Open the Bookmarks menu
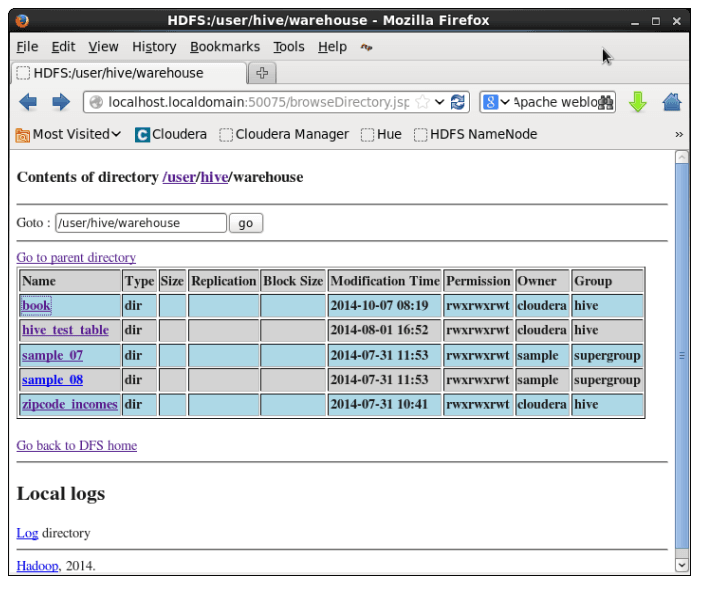704x589 pixels. pos(227,47)
